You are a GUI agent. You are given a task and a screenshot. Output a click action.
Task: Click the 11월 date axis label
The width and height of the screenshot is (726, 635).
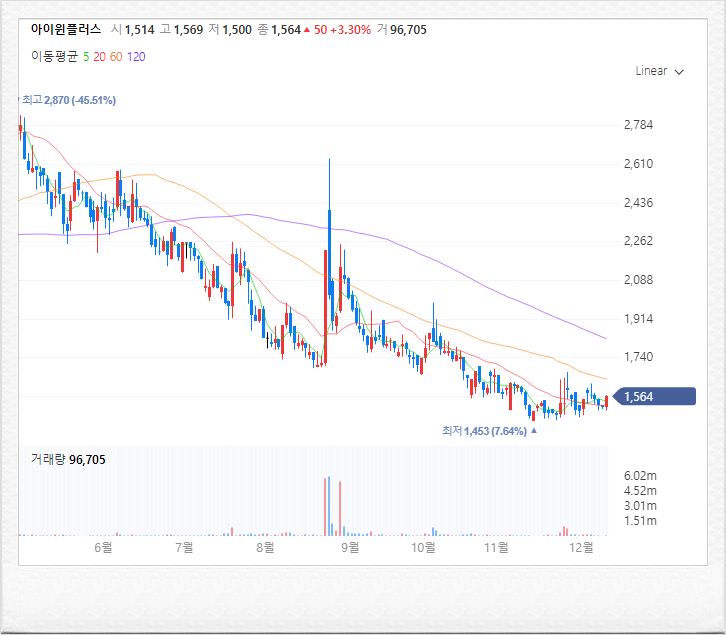coord(496,547)
